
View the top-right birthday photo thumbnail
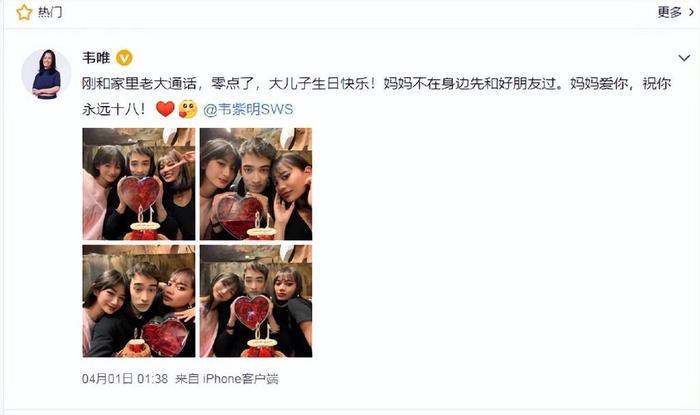[x=256, y=184]
